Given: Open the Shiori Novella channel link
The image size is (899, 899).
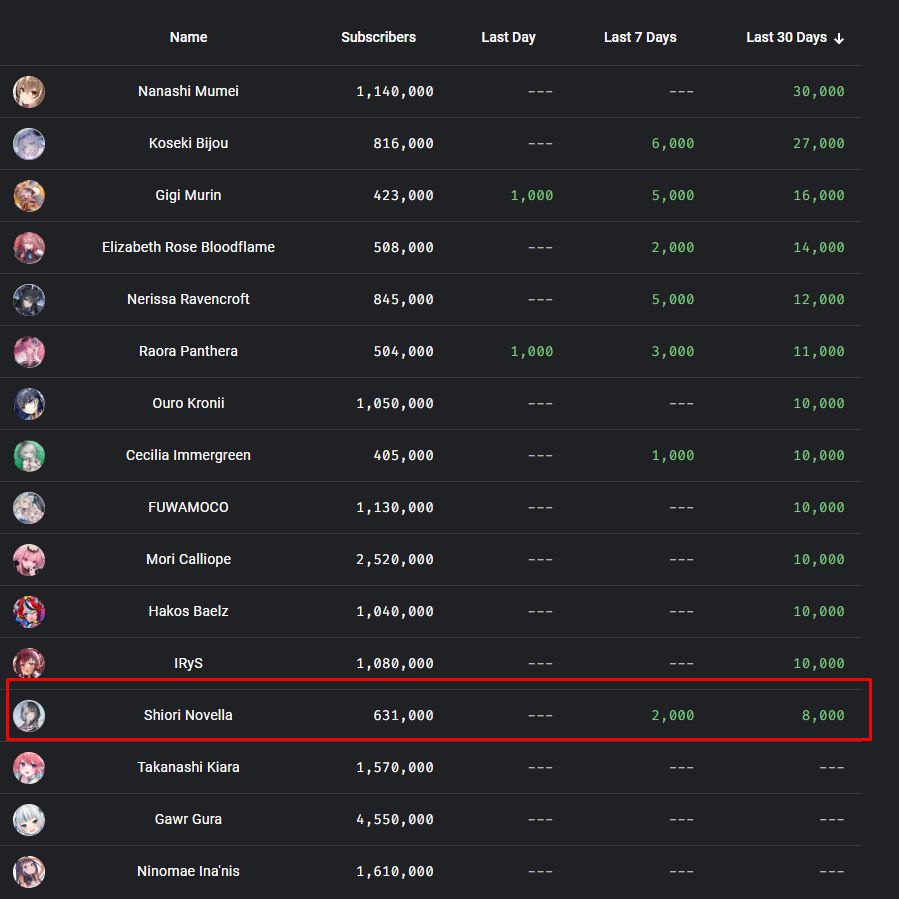Looking at the screenshot, I should coord(188,715).
